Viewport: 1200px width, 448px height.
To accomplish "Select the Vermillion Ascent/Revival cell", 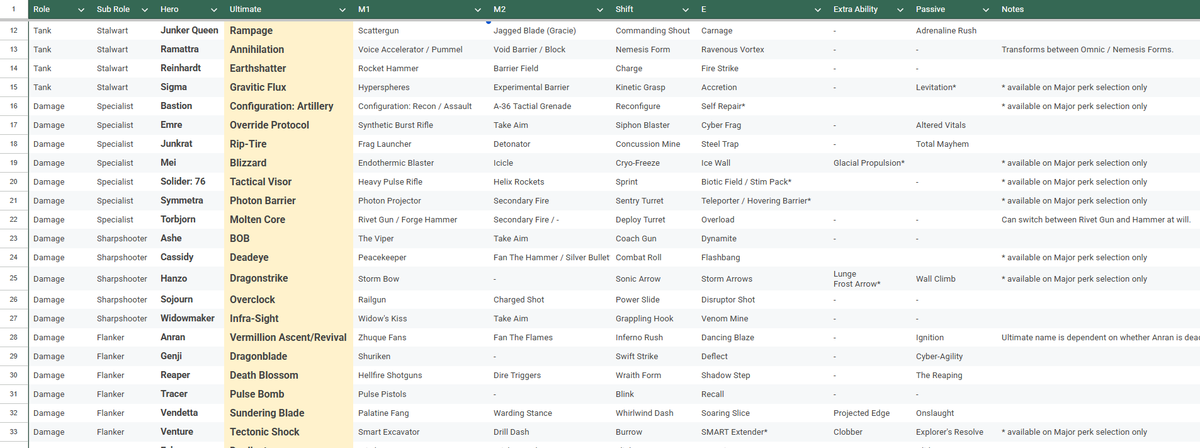I will coord(289,338).
